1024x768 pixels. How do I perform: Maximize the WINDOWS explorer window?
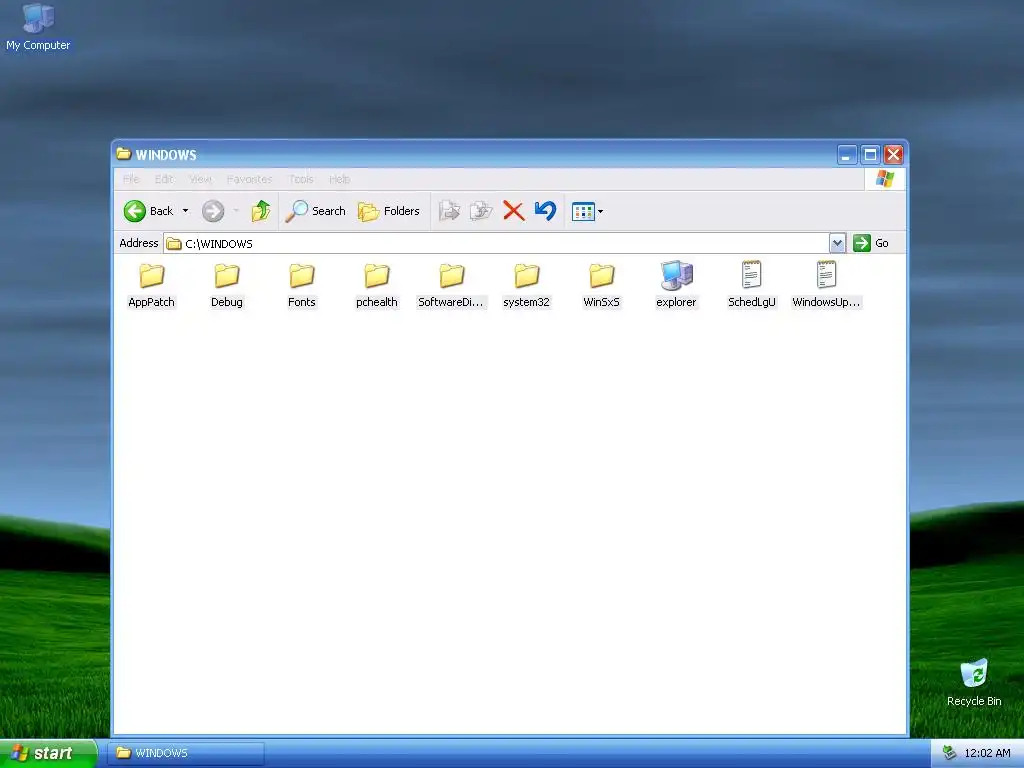tap(870, 155)
